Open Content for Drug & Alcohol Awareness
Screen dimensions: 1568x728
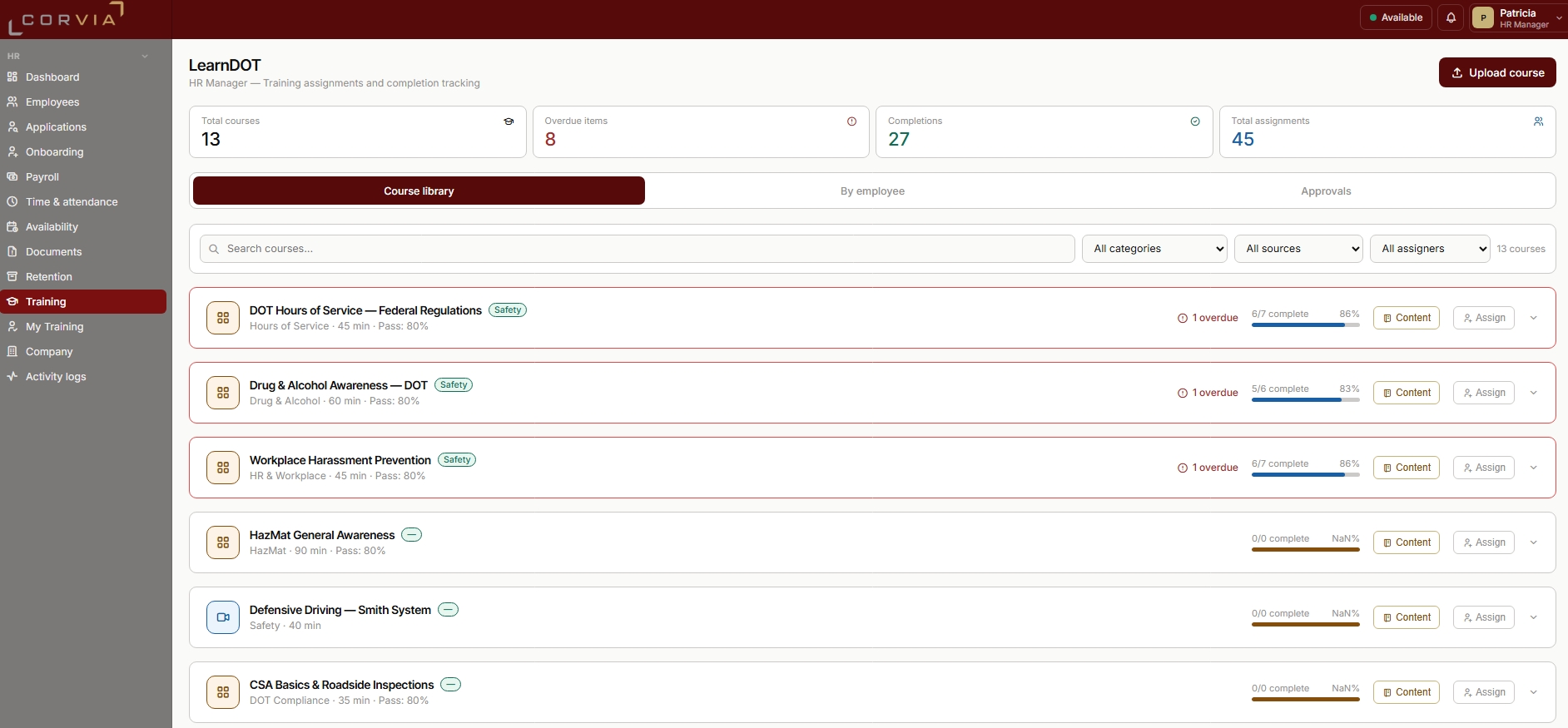click(x=1406, y=393)
